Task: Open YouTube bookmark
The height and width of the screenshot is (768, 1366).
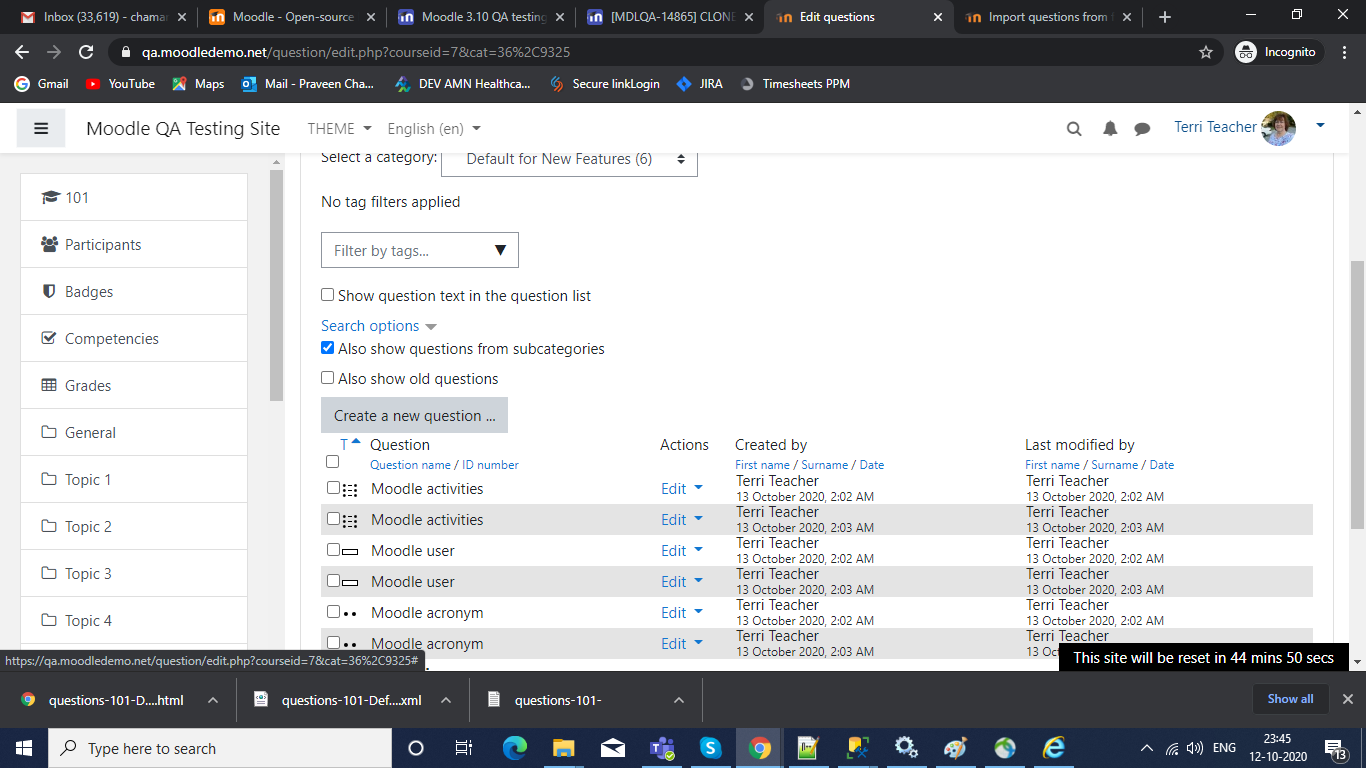Action: pos(120,84)
